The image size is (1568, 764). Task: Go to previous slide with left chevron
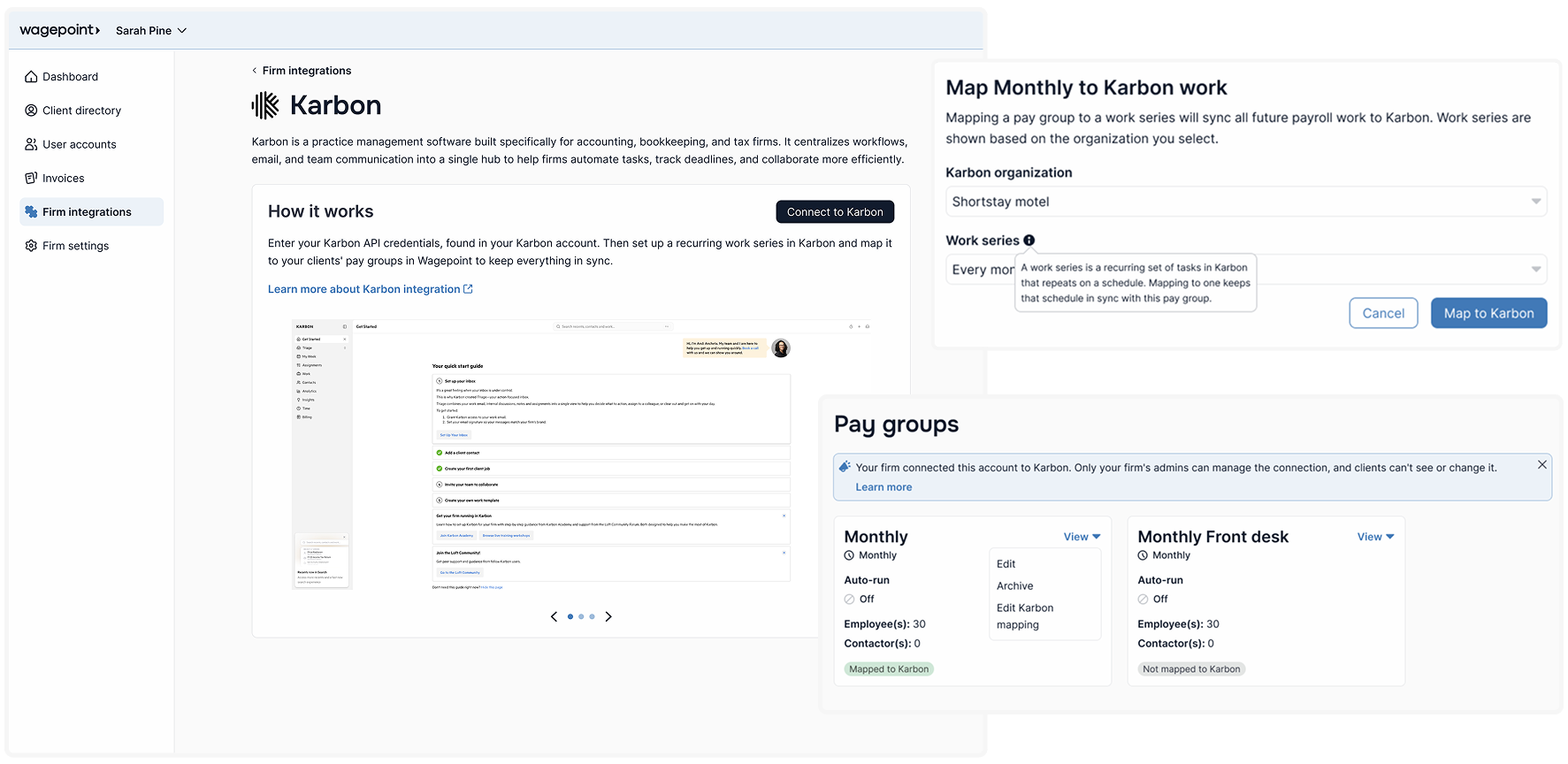pyautogui.click(x=554, y=616)
